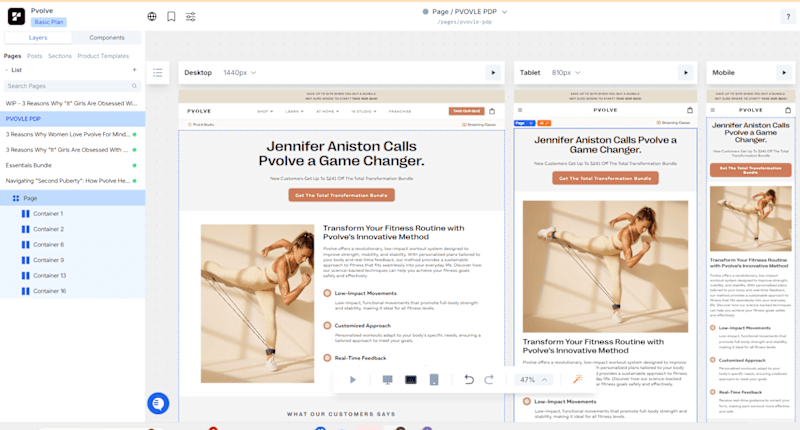
Task: Preview the Desktop frame with play button
Action: pos(493,72)
